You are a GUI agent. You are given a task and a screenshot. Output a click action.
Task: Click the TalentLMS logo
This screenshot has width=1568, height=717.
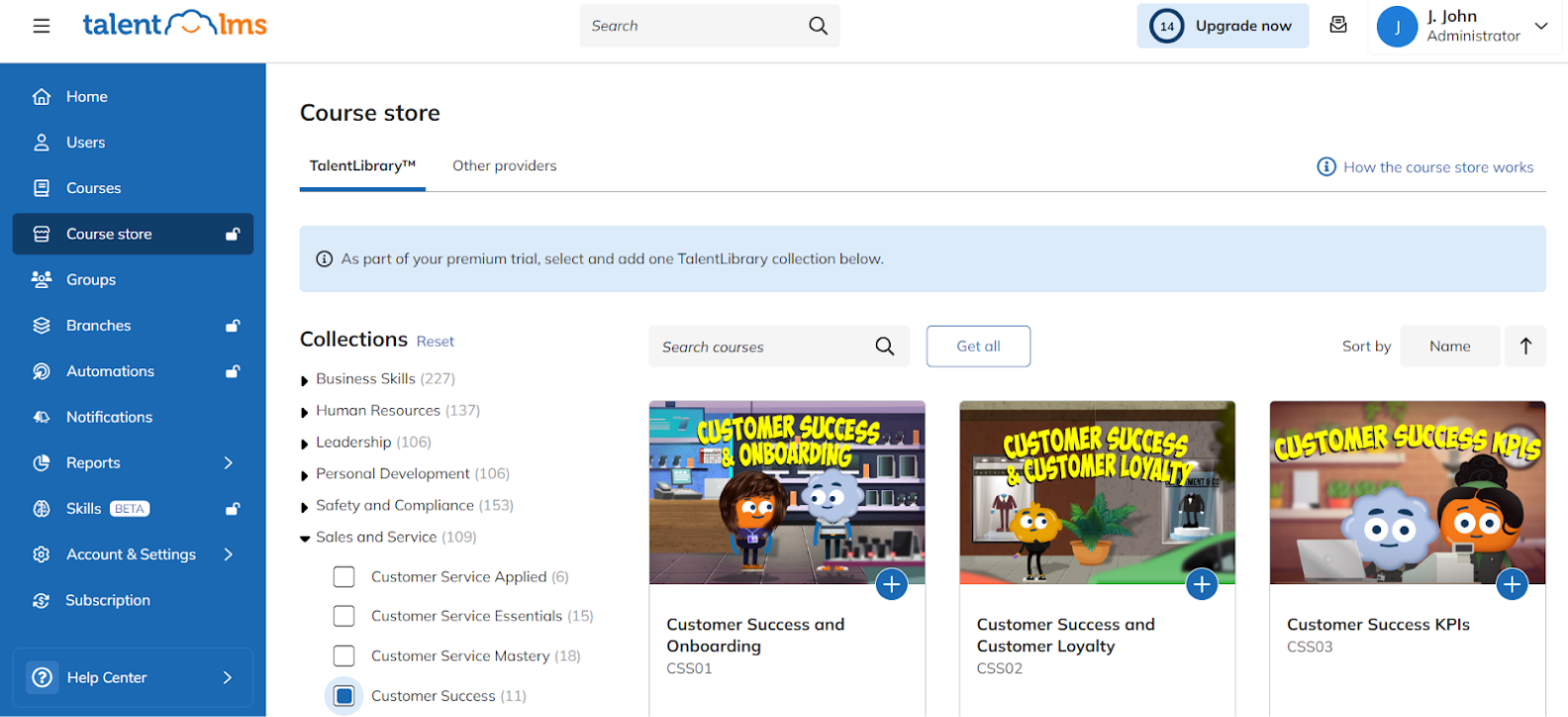coord(174,24)
